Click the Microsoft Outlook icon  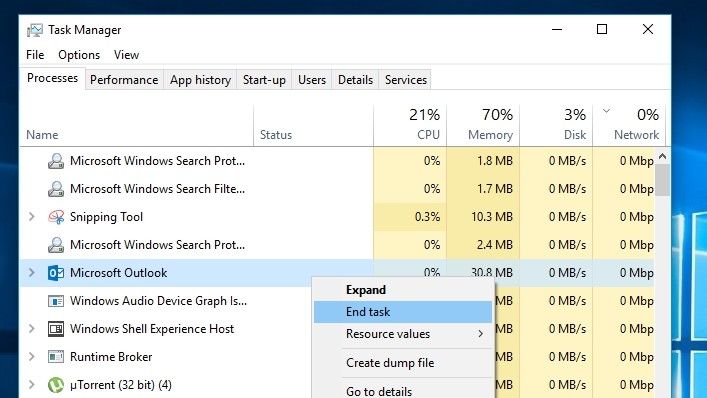click(x=56, y=273)
